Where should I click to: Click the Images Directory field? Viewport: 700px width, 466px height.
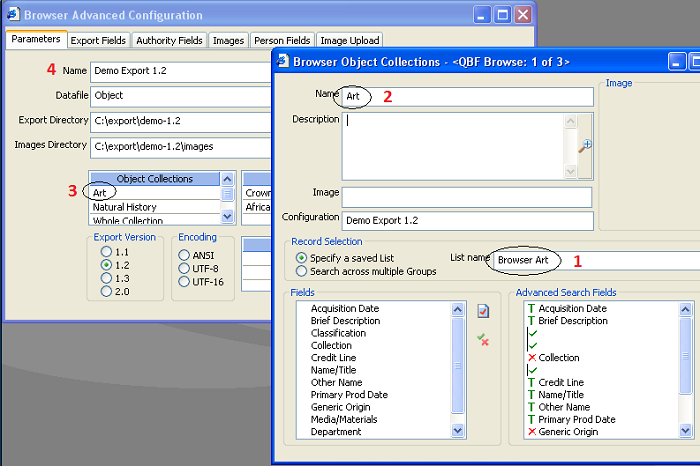[x=181, y=147]
